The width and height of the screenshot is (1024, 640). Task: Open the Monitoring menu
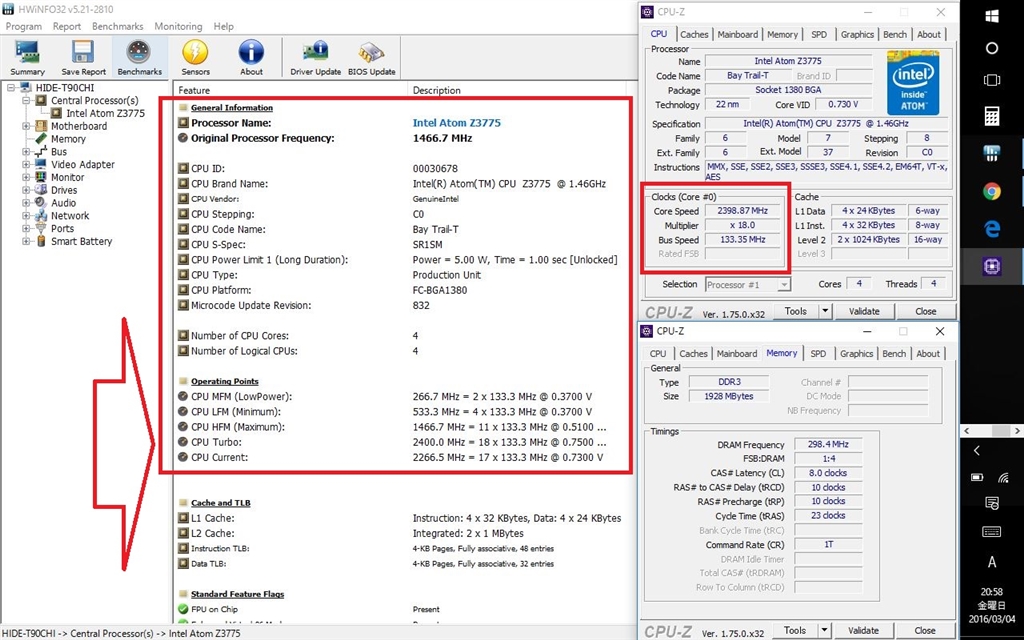(x=178, y=26)
